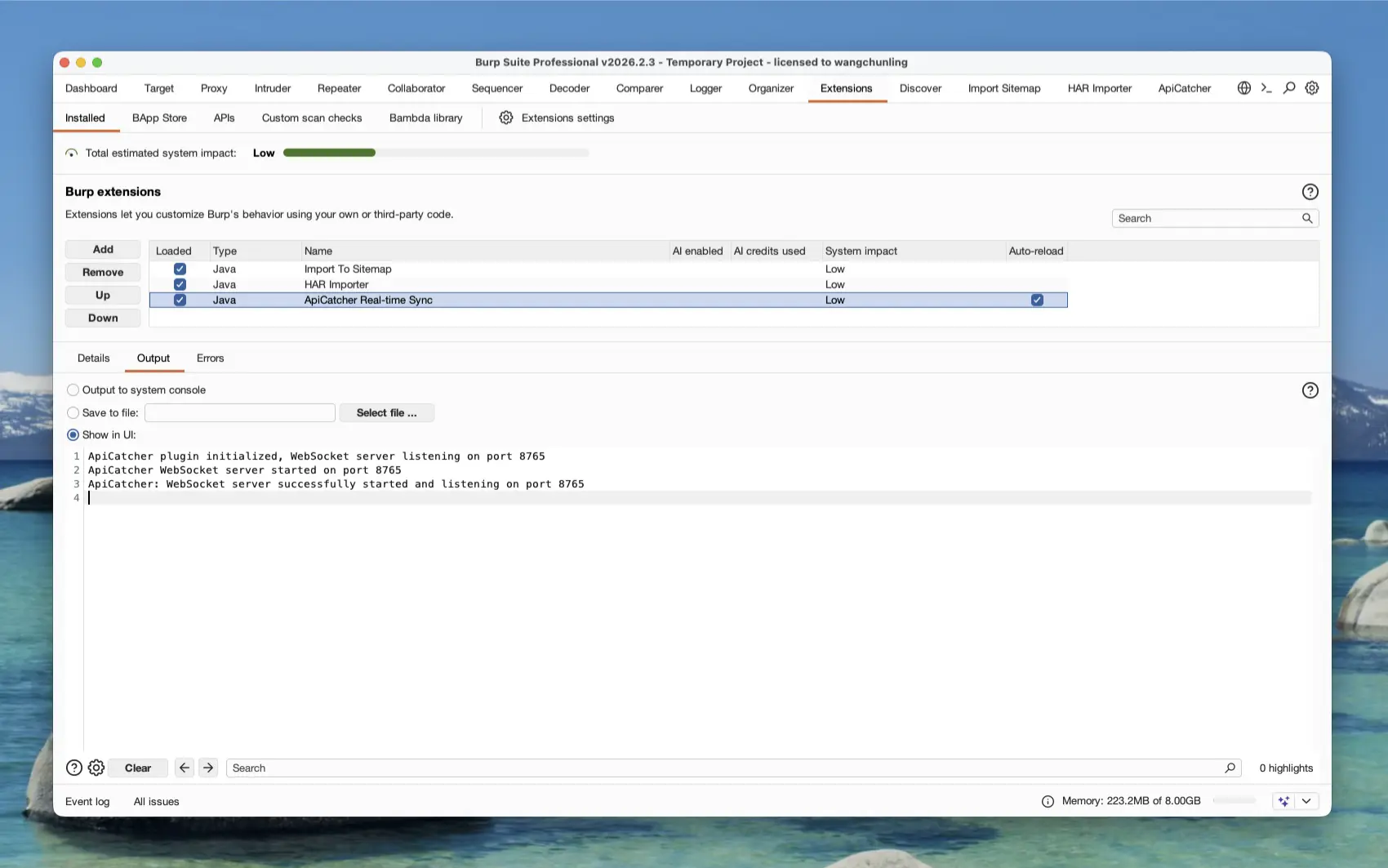Open the ApiCatcher tab

pos(1184,88)
